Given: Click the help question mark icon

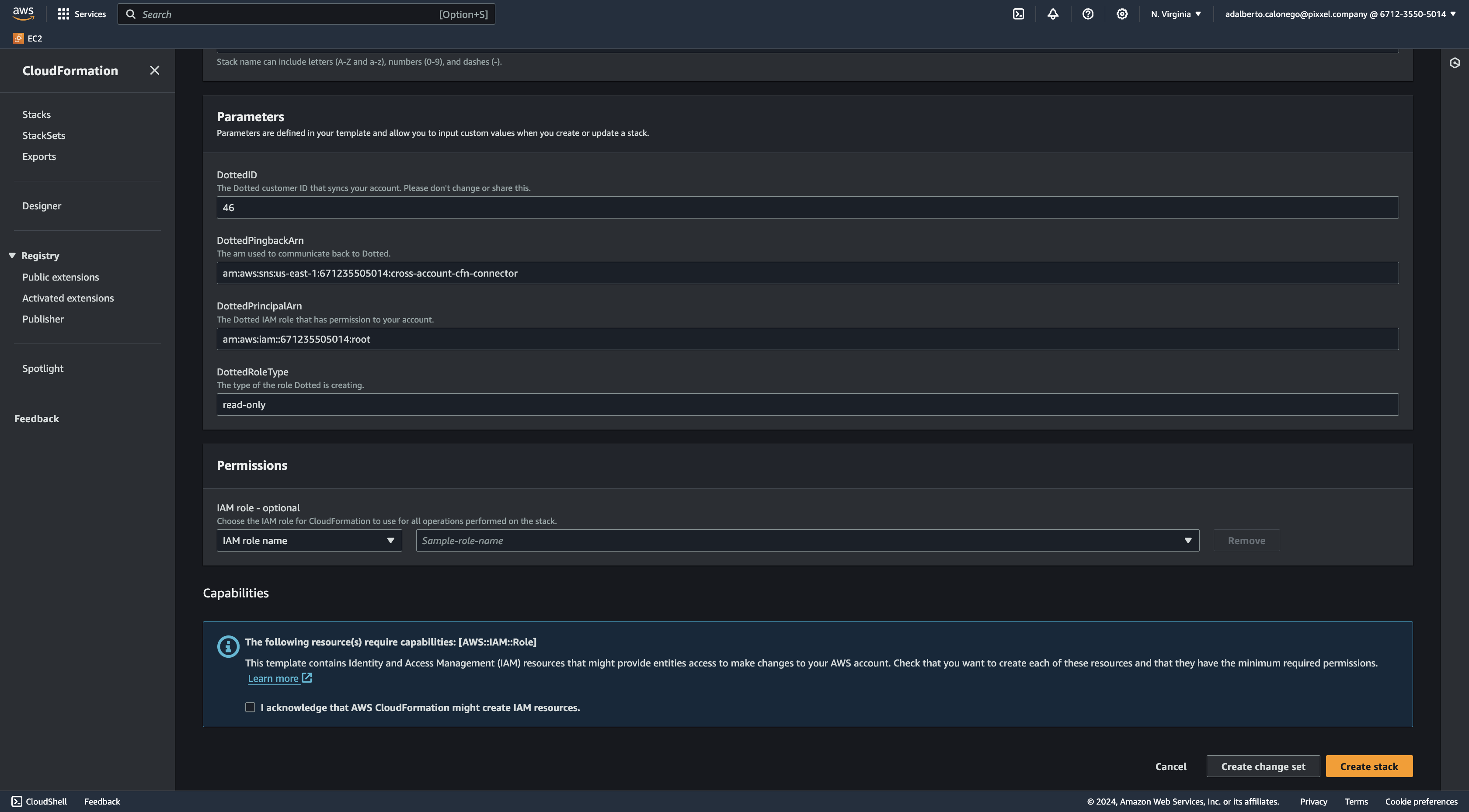Looking at the screenshot, I should (x=1087, y=14).
